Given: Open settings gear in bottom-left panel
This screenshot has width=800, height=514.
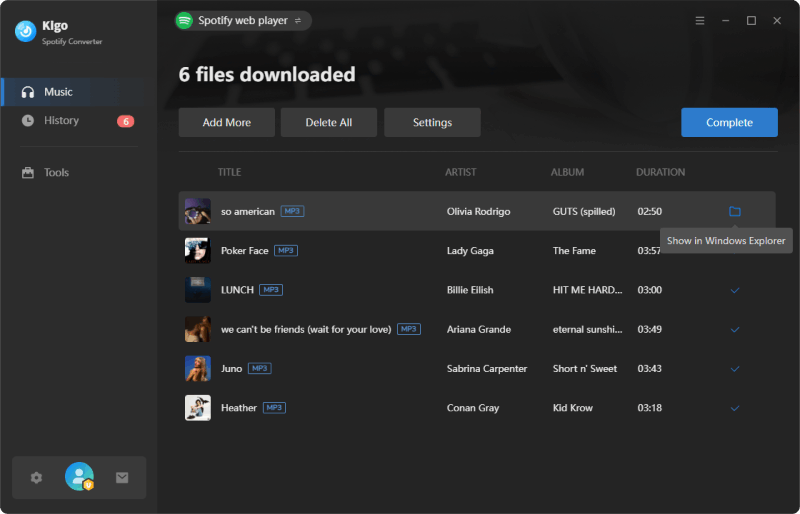Looking at the screenshot, I should click(x=36, y=478).
